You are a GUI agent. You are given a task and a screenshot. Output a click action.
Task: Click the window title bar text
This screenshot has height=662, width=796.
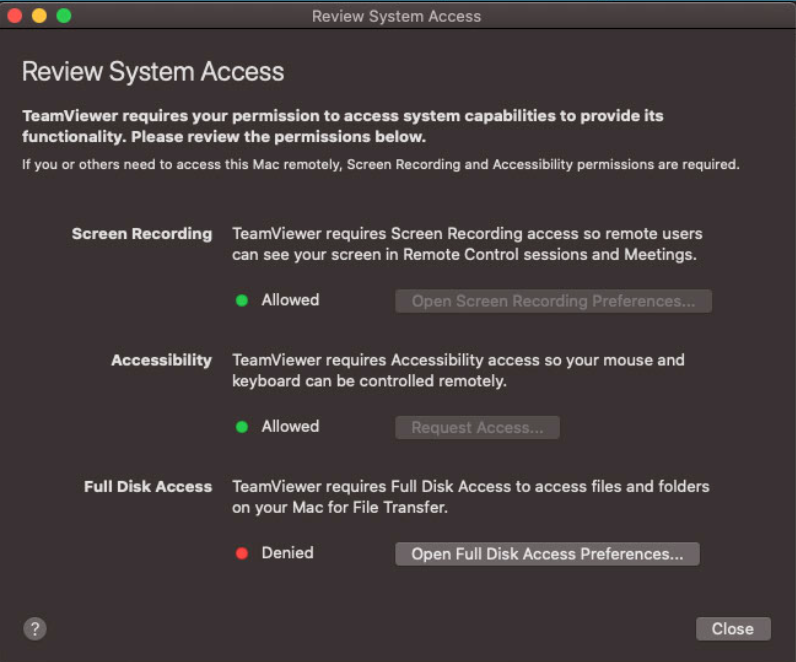(396, 16)
